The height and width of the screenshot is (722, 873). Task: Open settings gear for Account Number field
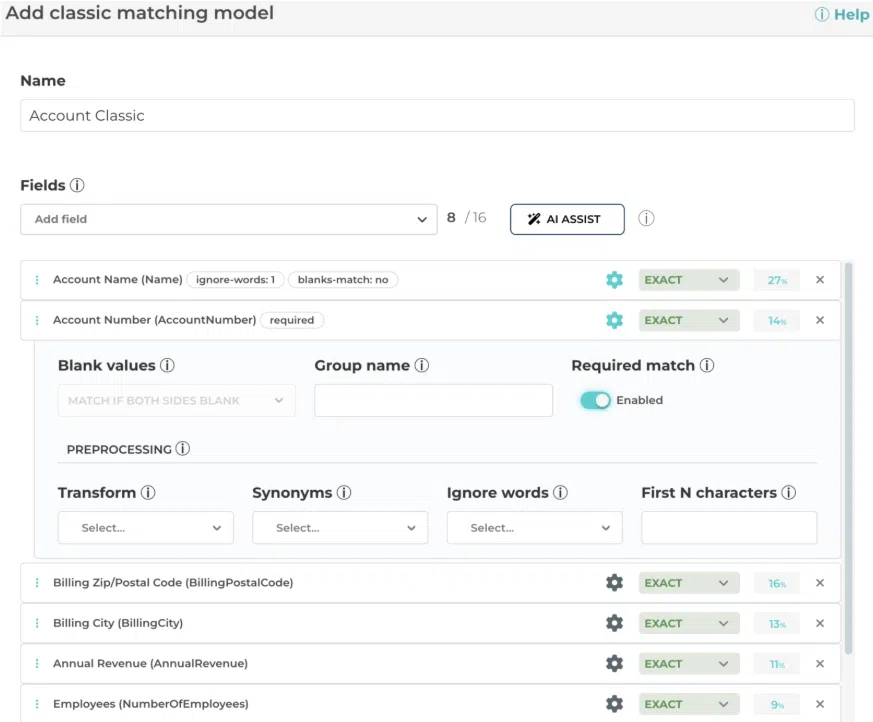[x=614, y=320]
